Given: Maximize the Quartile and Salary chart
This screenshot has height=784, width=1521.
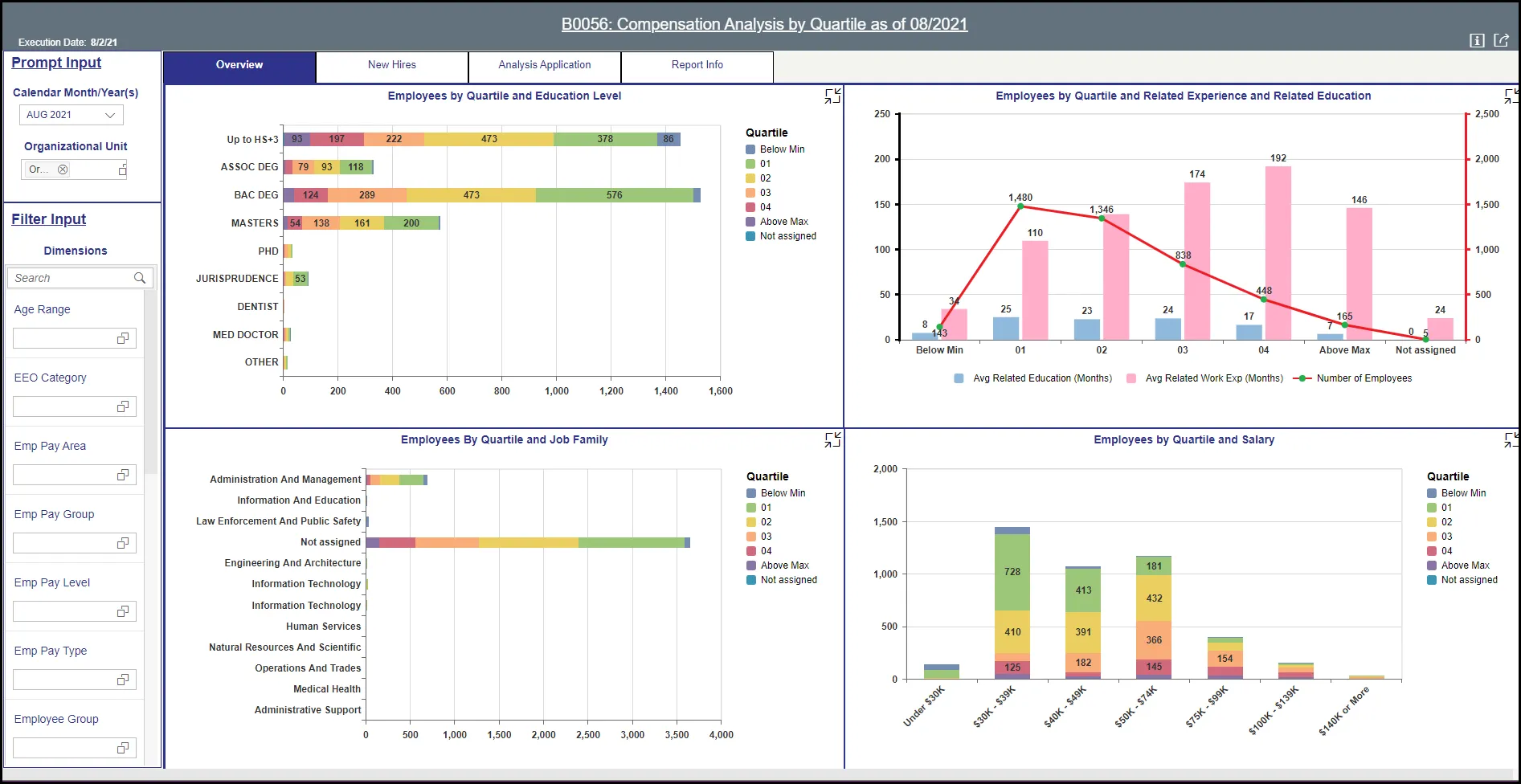Looking at the screenshot, I should pyautogui.click(x=1511, y=439).
